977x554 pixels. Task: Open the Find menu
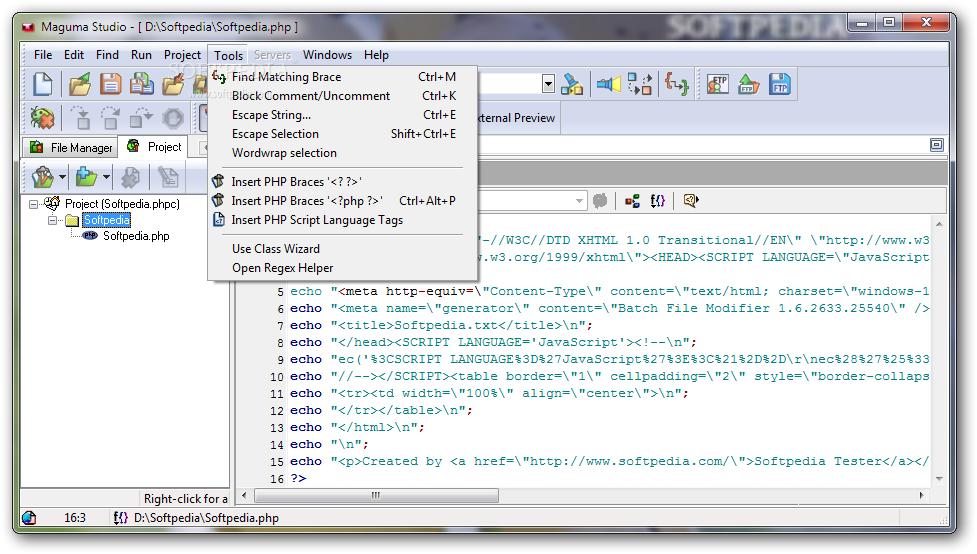pos(107,55)
